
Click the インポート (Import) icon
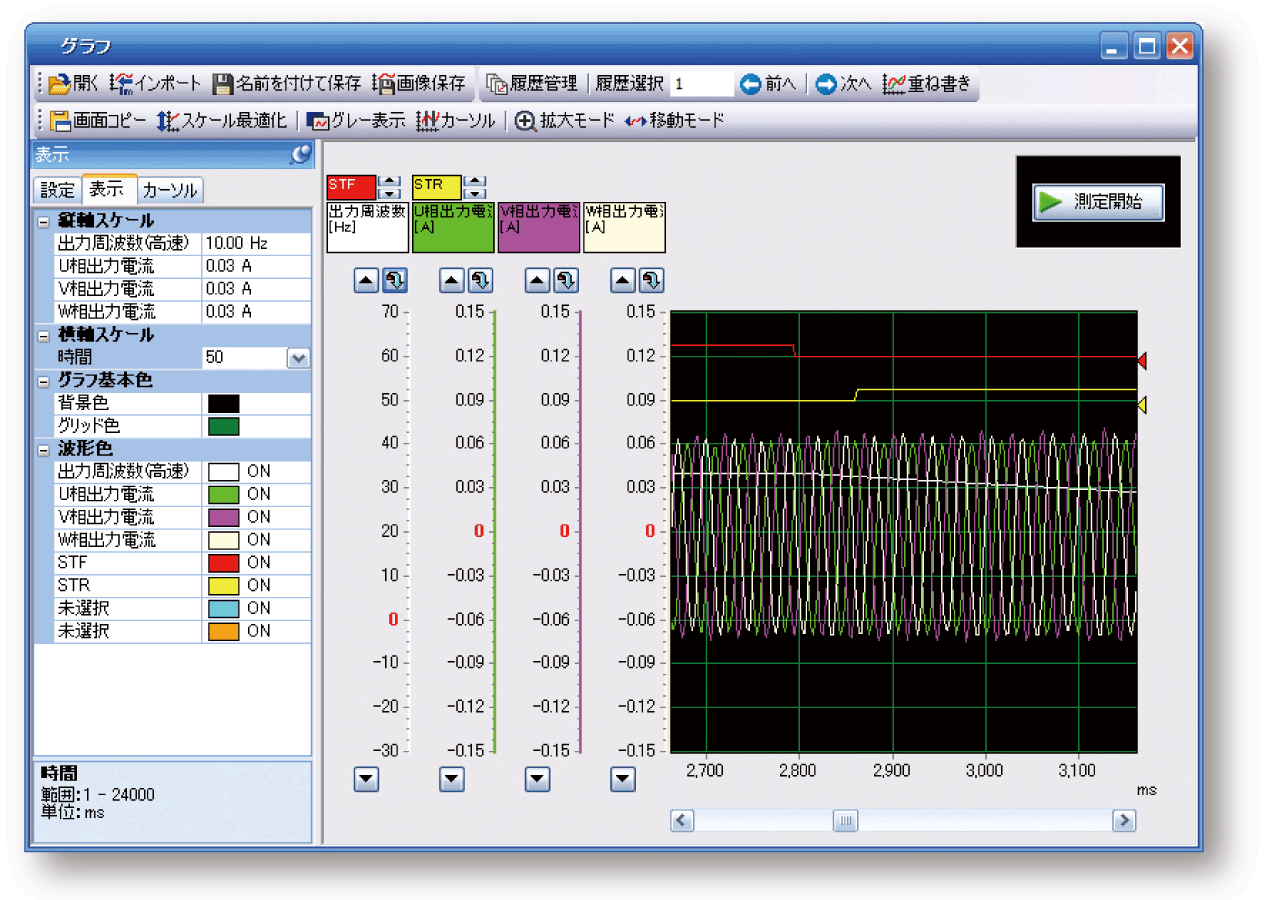pos(121,84)
